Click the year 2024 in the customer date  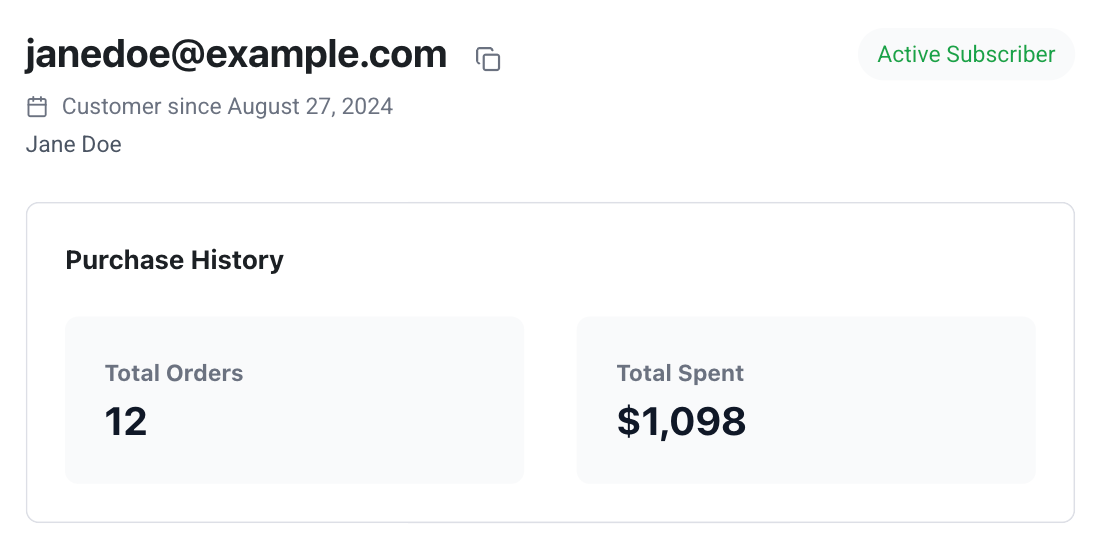tap(367, 107)
